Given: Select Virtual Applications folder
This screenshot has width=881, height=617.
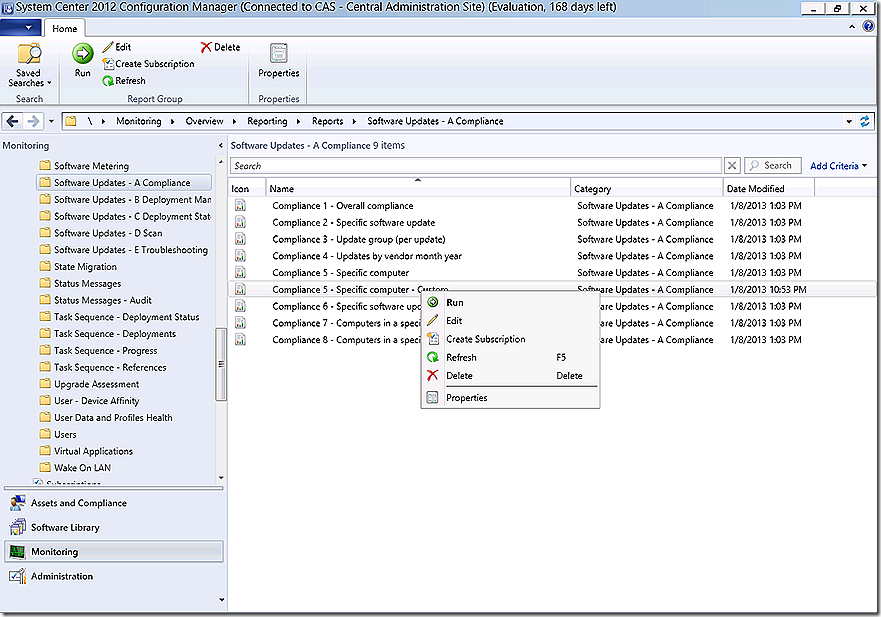Looking at the screenshot, I should pyautogui.click(x=86, y=451).
